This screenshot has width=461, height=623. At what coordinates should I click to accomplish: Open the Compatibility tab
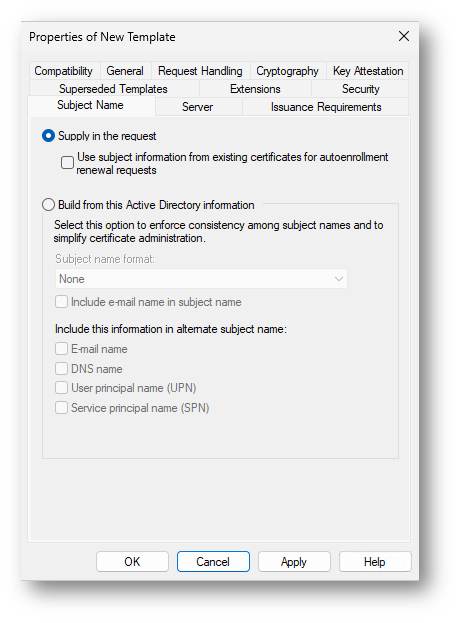coord(64,71)
